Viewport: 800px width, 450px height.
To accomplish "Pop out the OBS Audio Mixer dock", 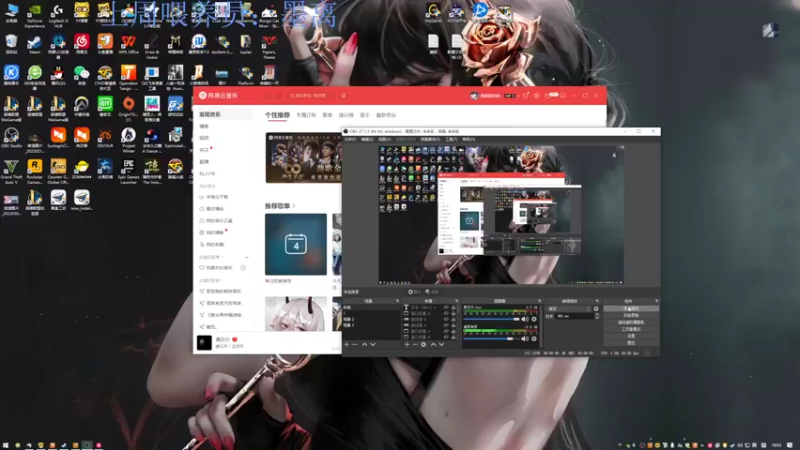I will pos(539,301).
